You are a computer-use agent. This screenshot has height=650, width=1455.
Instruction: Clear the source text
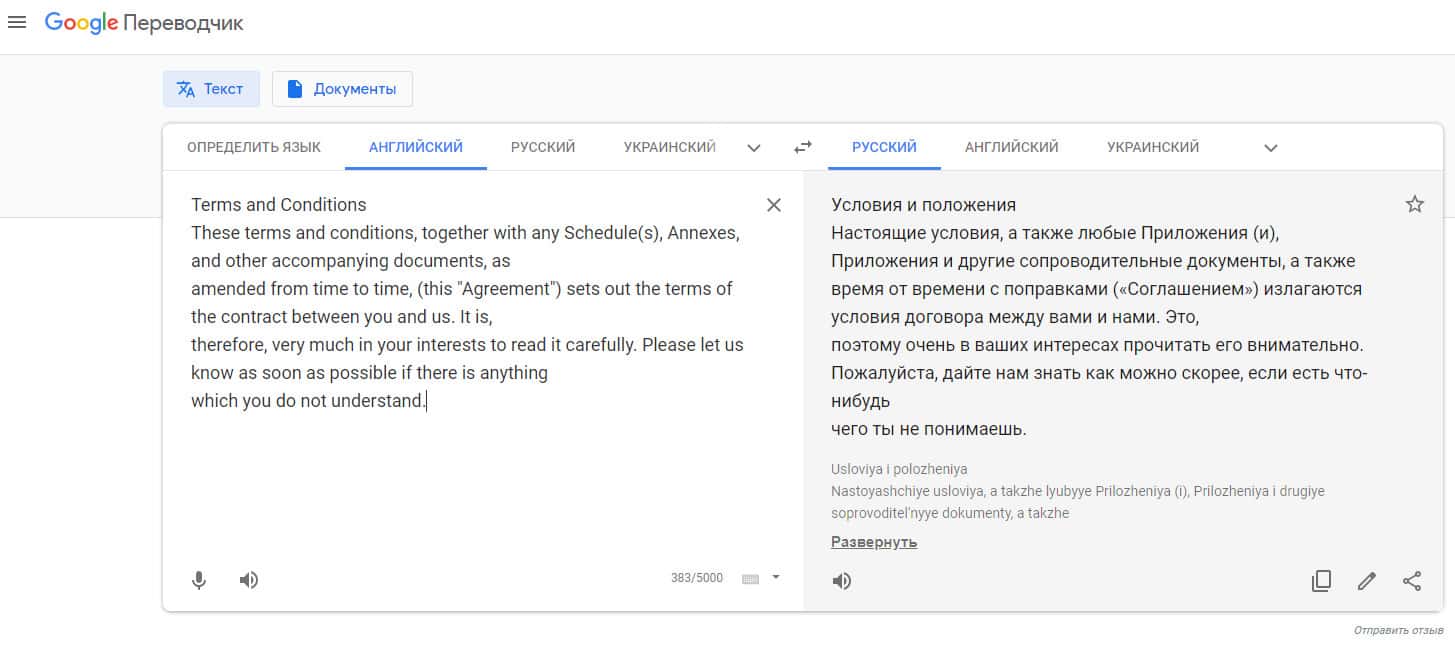click(773, 205)
